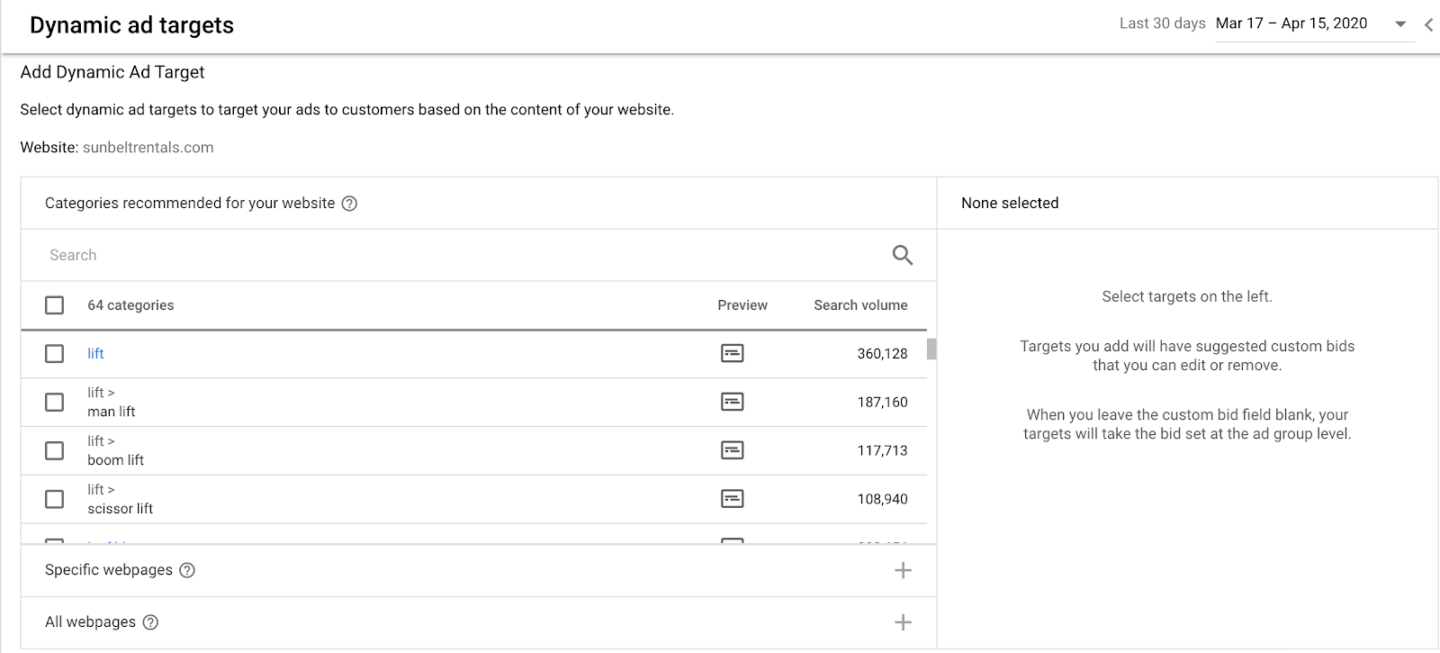Open preview icon for scissor lift
The image size is (1440, 653).
point(733,499)
